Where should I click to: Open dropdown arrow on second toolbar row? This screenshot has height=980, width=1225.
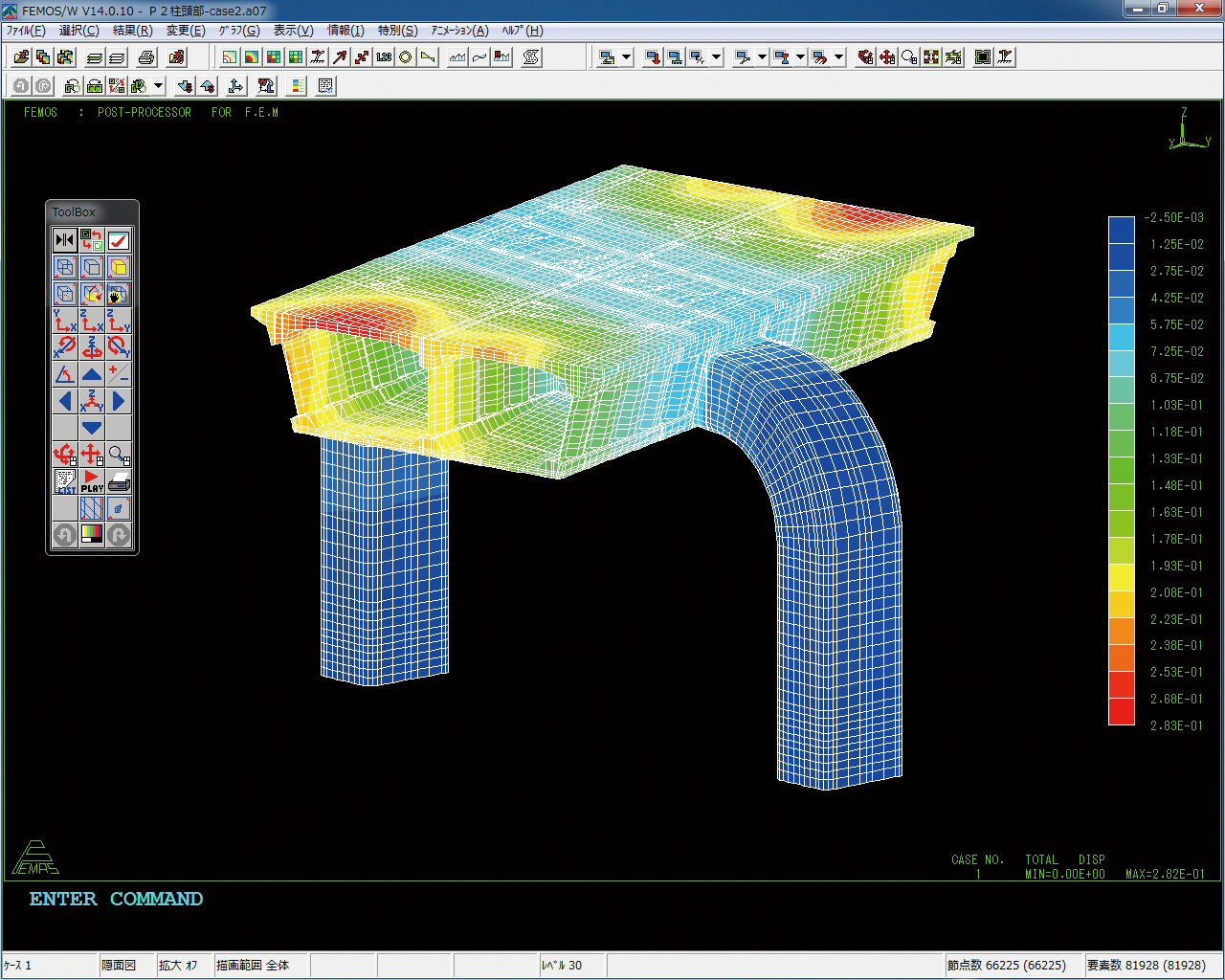[x=159, y=86]
